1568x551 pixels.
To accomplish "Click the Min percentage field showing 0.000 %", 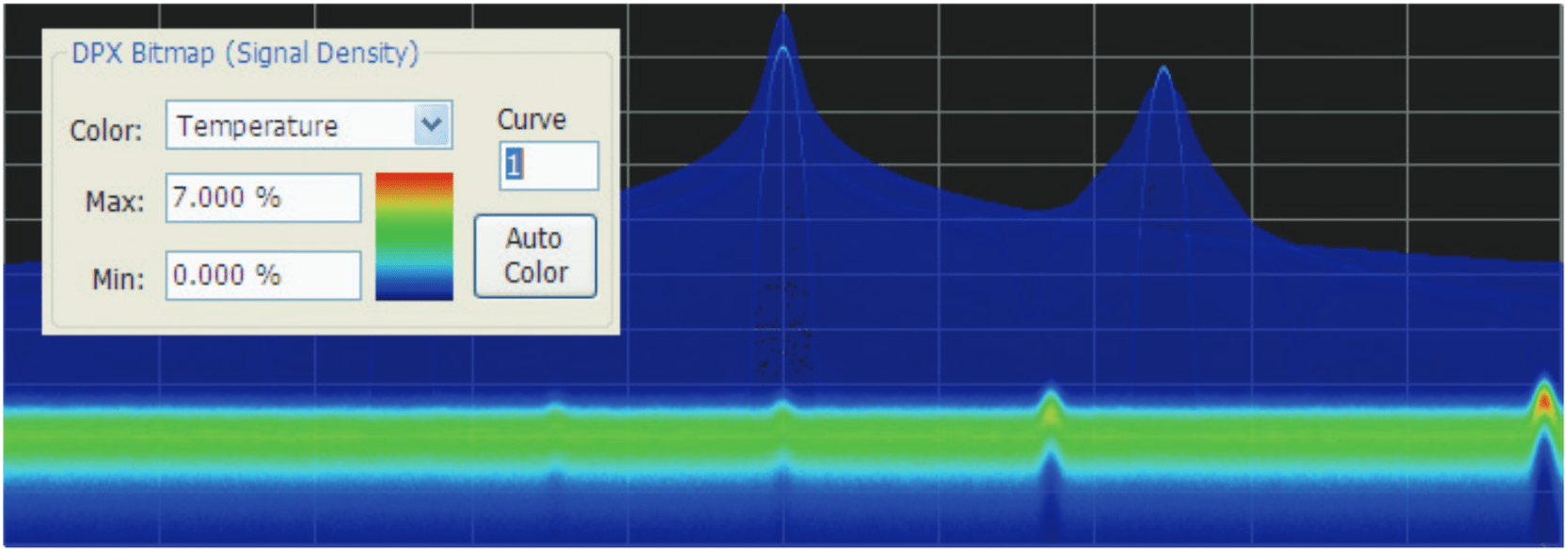I will point(262,275).
